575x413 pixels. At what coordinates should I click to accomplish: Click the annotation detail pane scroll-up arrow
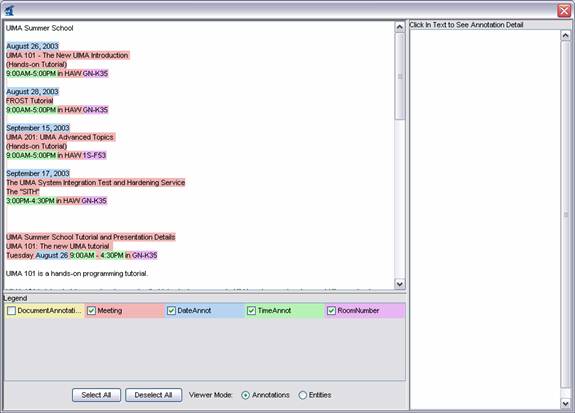point(565,36)
